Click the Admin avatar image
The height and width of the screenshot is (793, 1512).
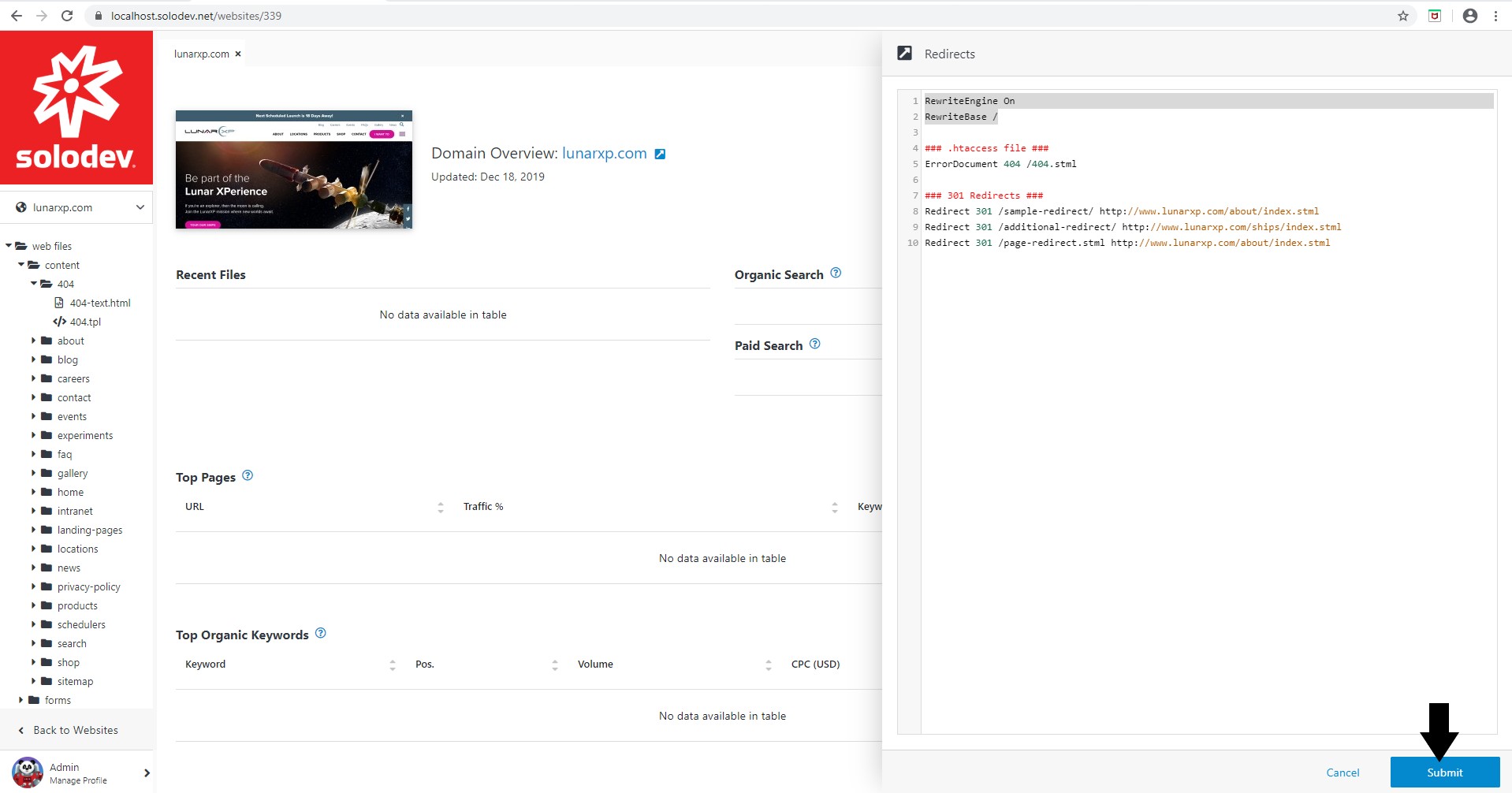click(28, 773)
